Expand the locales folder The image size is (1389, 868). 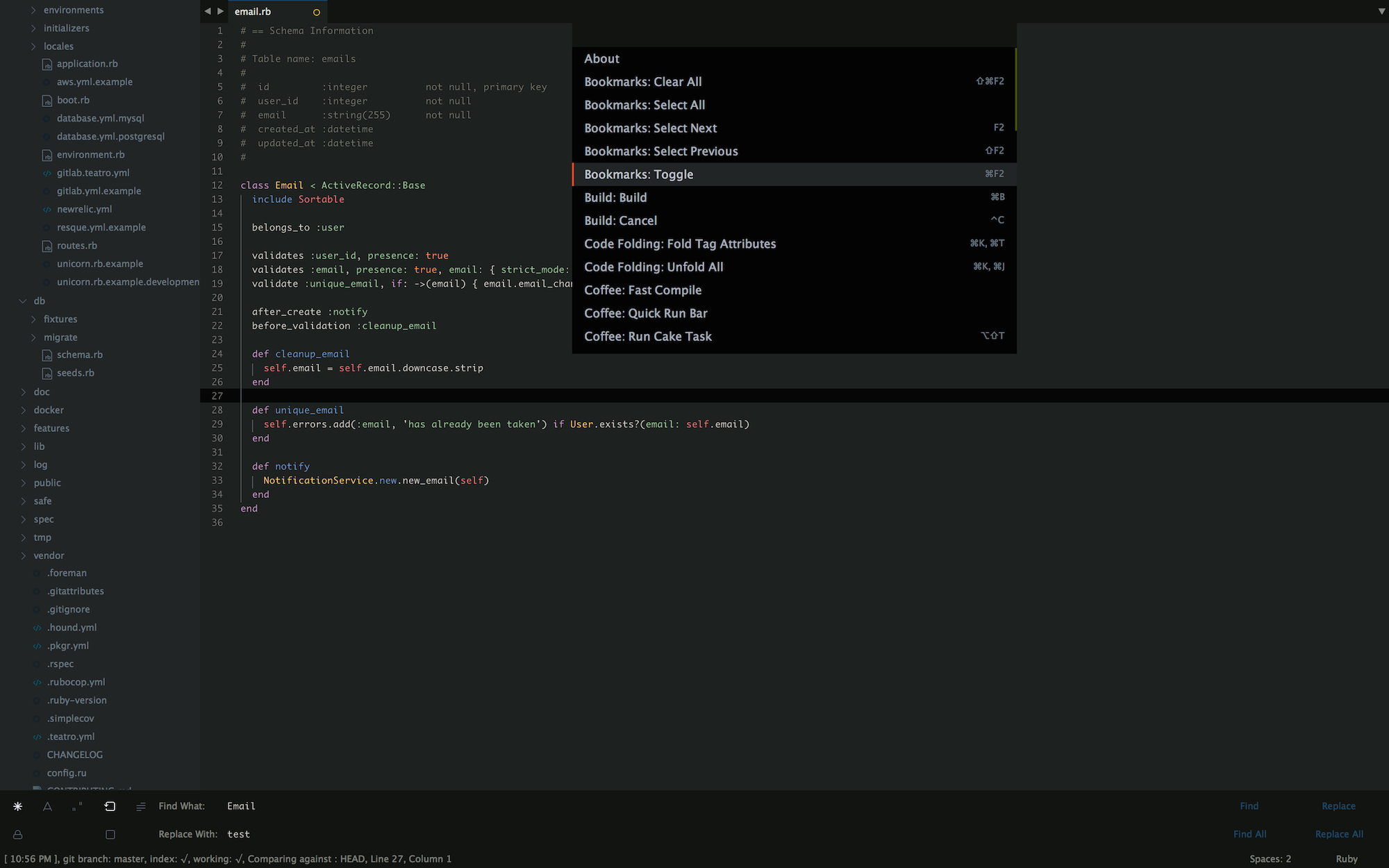[33, 46]
